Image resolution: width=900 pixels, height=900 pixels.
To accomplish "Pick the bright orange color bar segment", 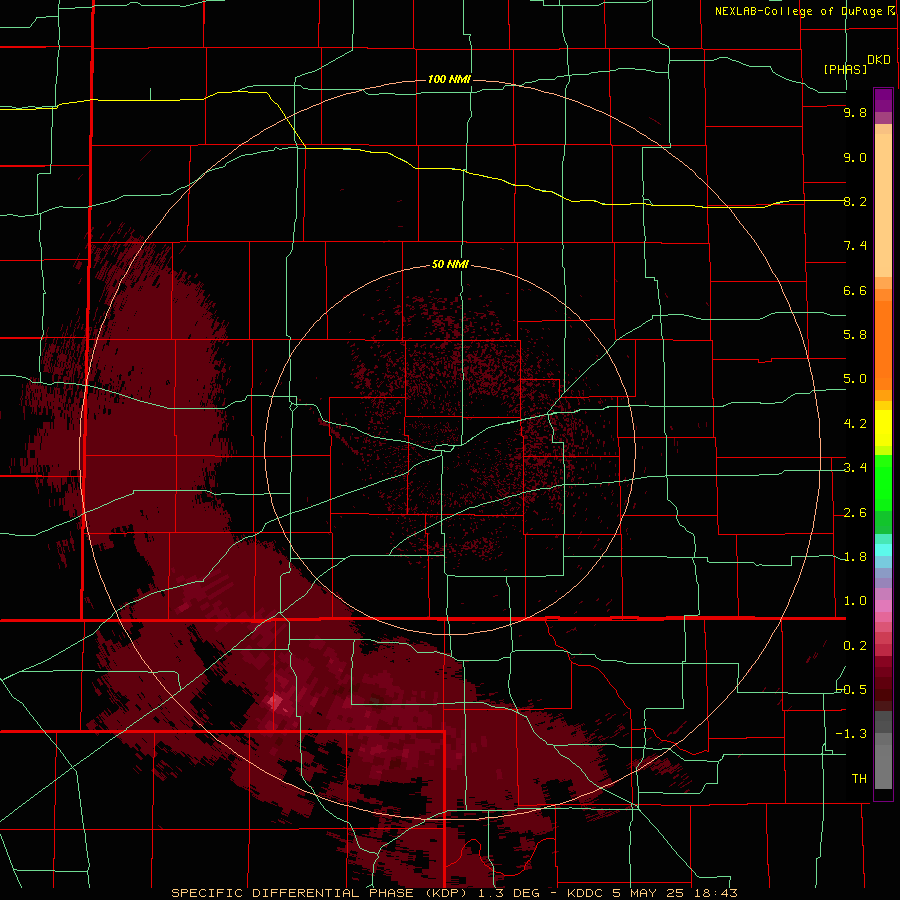I will pyautogui.click(x=883, y=344).
